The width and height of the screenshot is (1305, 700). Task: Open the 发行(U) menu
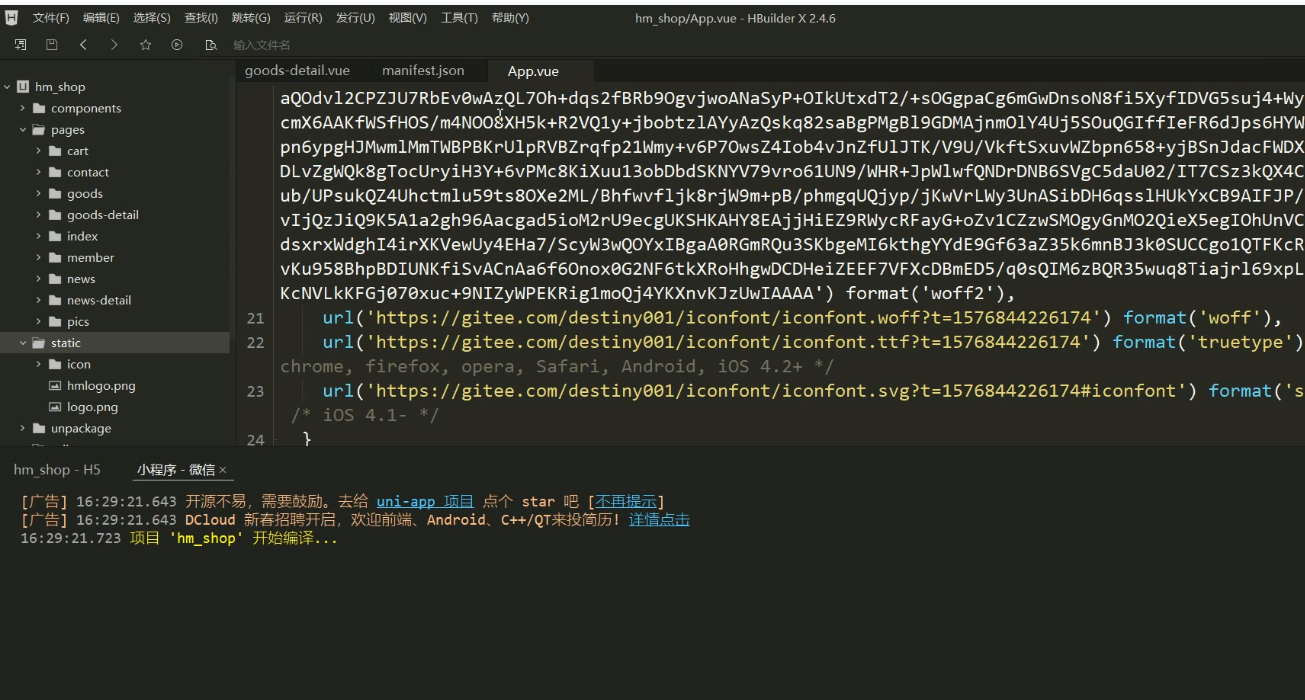click(355, 18)
